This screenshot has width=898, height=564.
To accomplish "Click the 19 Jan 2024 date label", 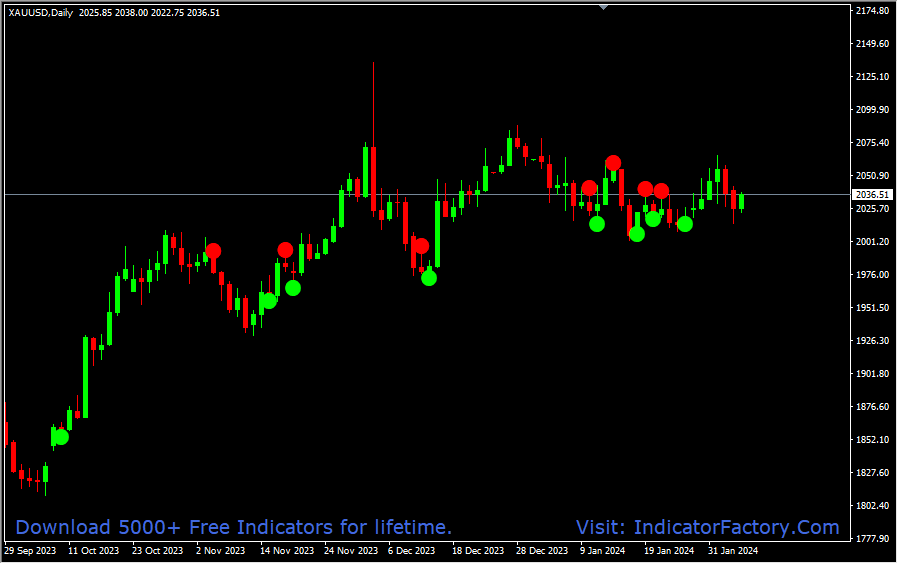I will click(x=669, y=551).
